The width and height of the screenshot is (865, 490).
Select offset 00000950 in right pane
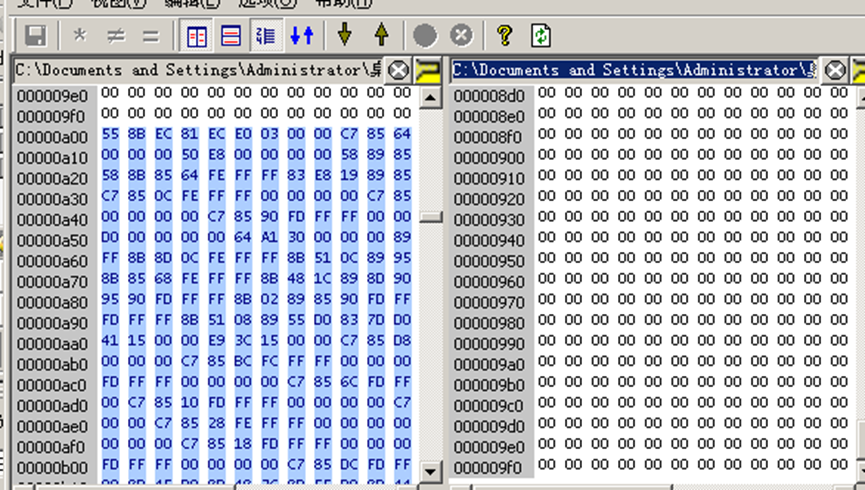click(489, 261)
